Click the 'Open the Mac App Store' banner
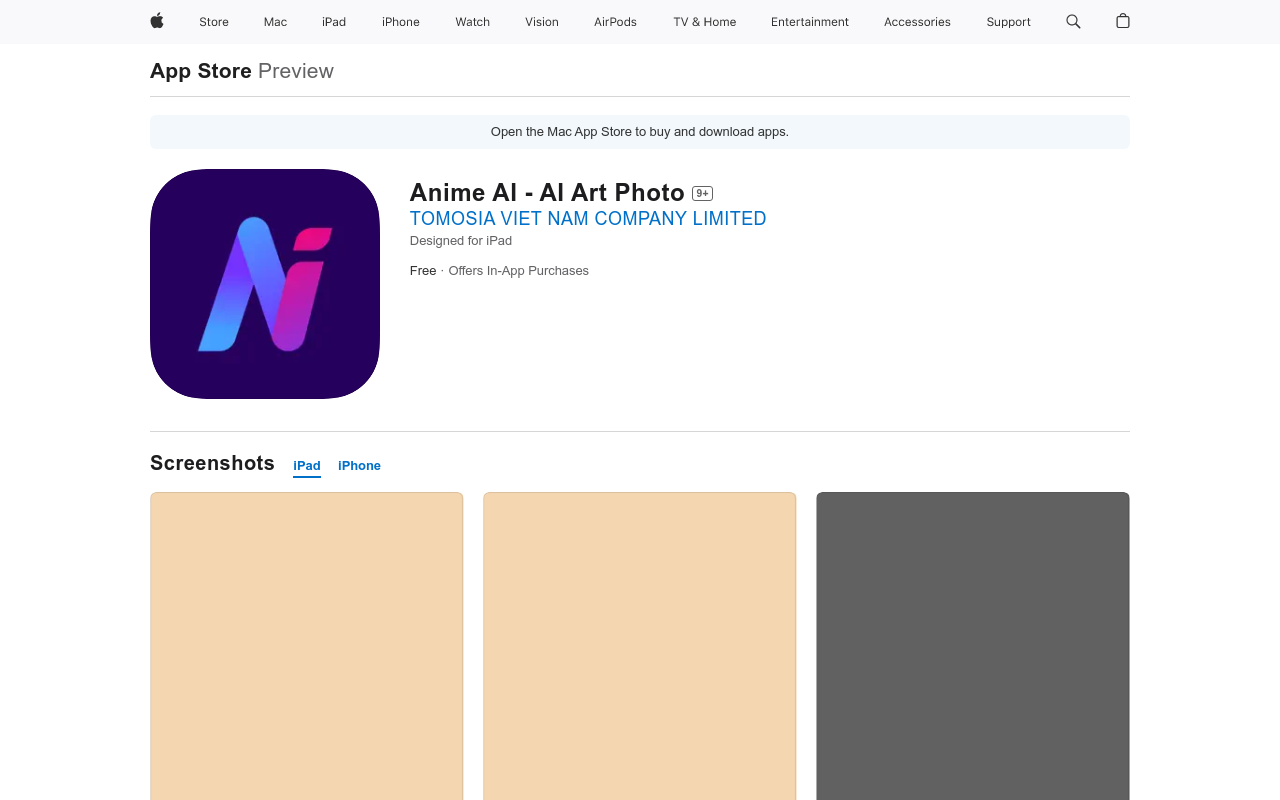Screen dimensions: 1280x800 [640, 132]
